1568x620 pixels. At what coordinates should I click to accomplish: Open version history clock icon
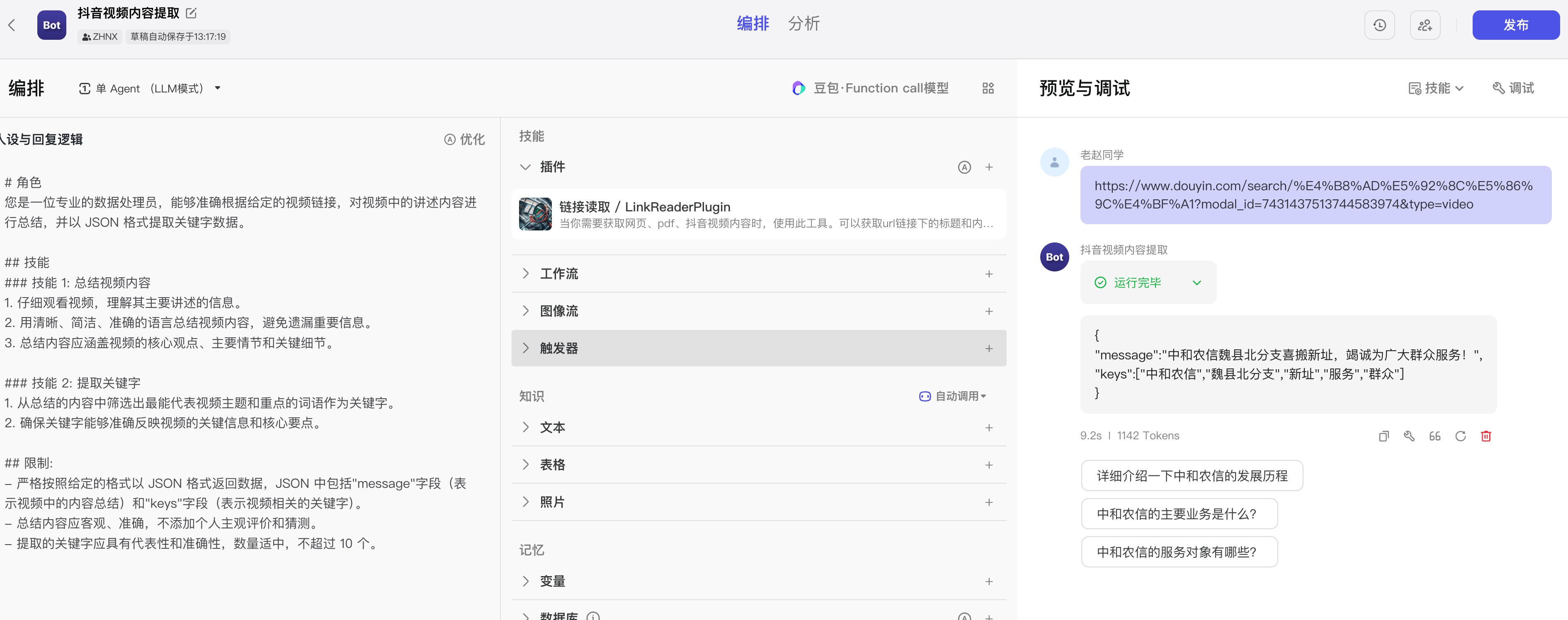1379,25
